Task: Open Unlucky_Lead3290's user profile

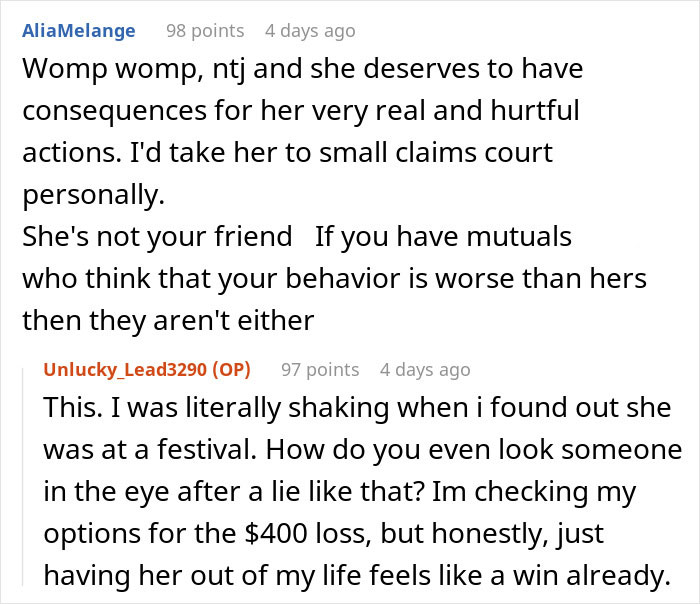Action: [x=123, y=370]
